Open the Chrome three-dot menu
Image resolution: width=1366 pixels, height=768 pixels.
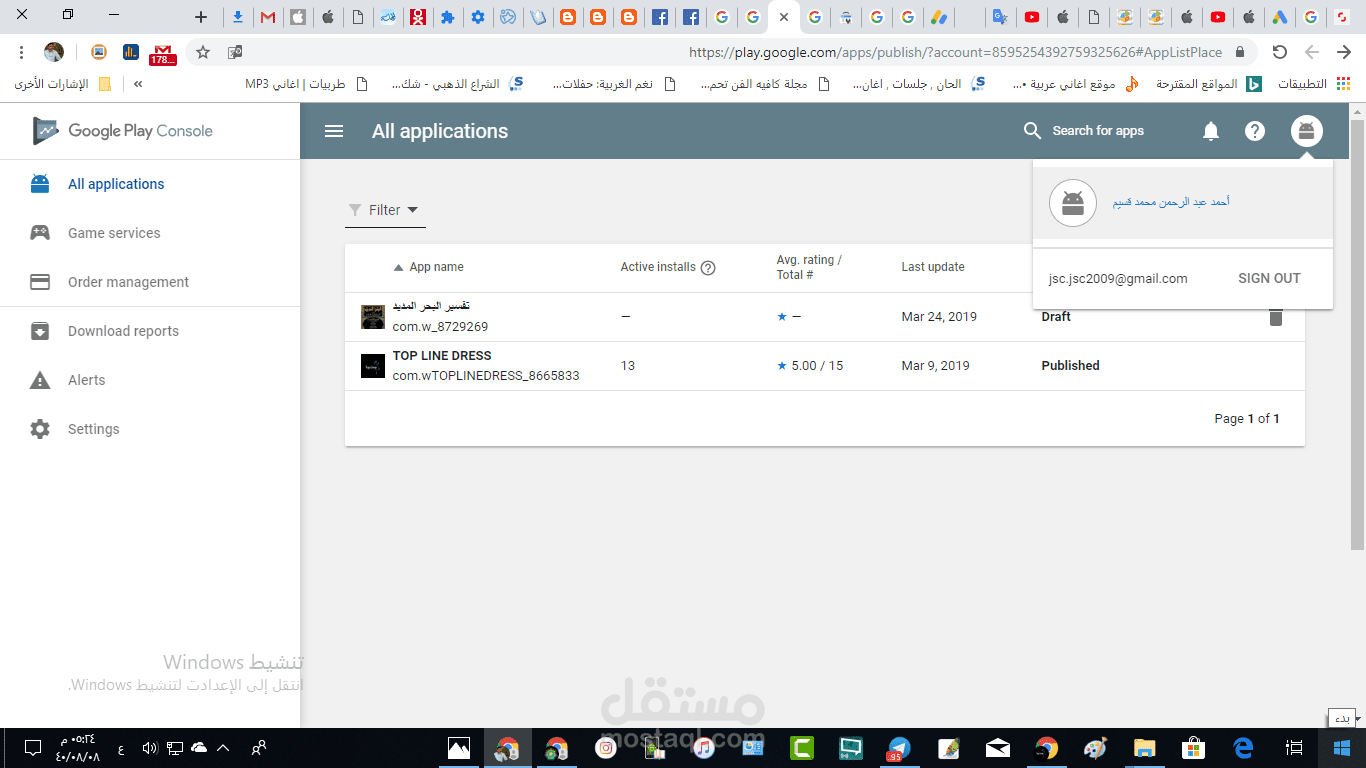22,52
